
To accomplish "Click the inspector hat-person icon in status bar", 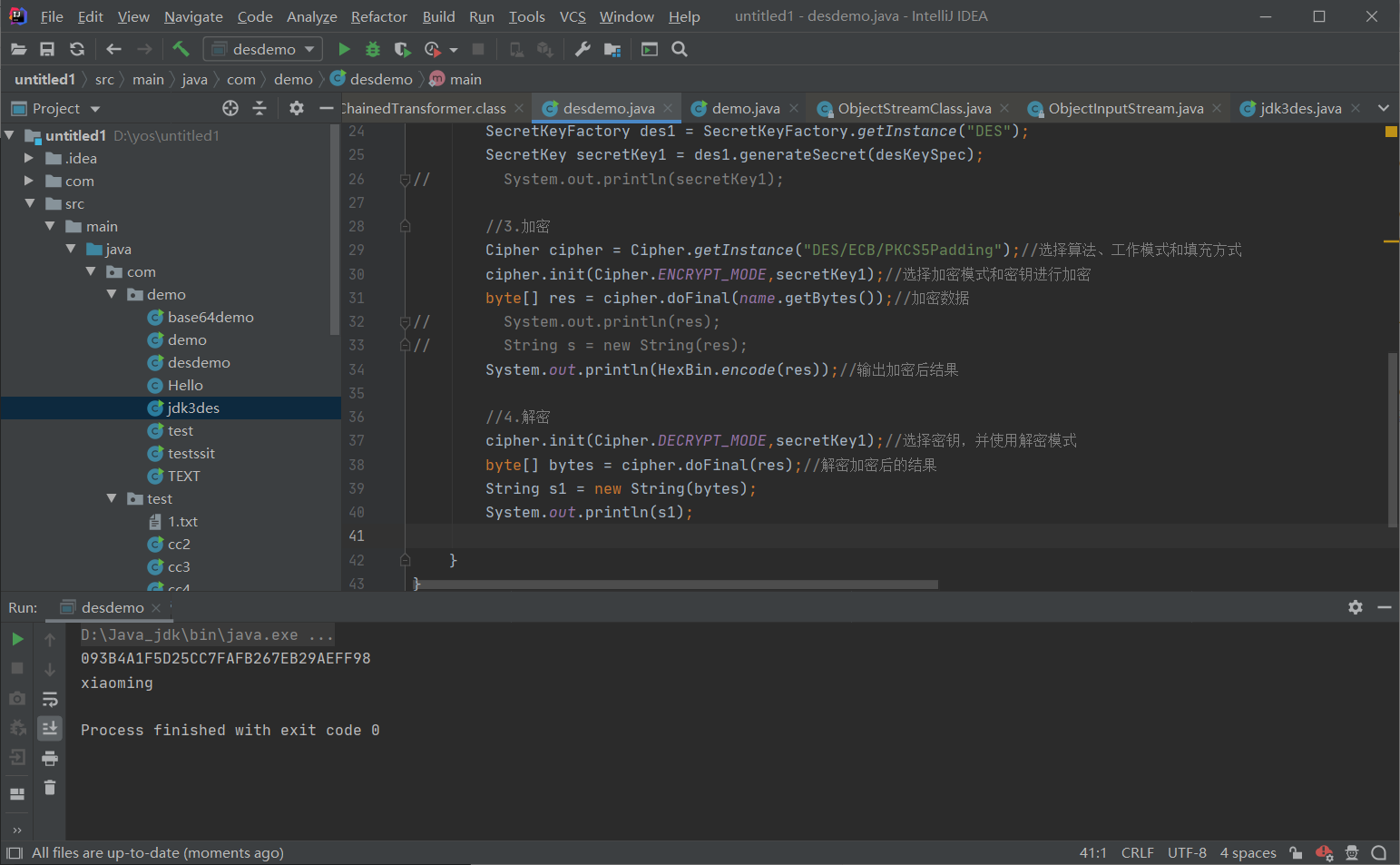I will pos(1352,852).
